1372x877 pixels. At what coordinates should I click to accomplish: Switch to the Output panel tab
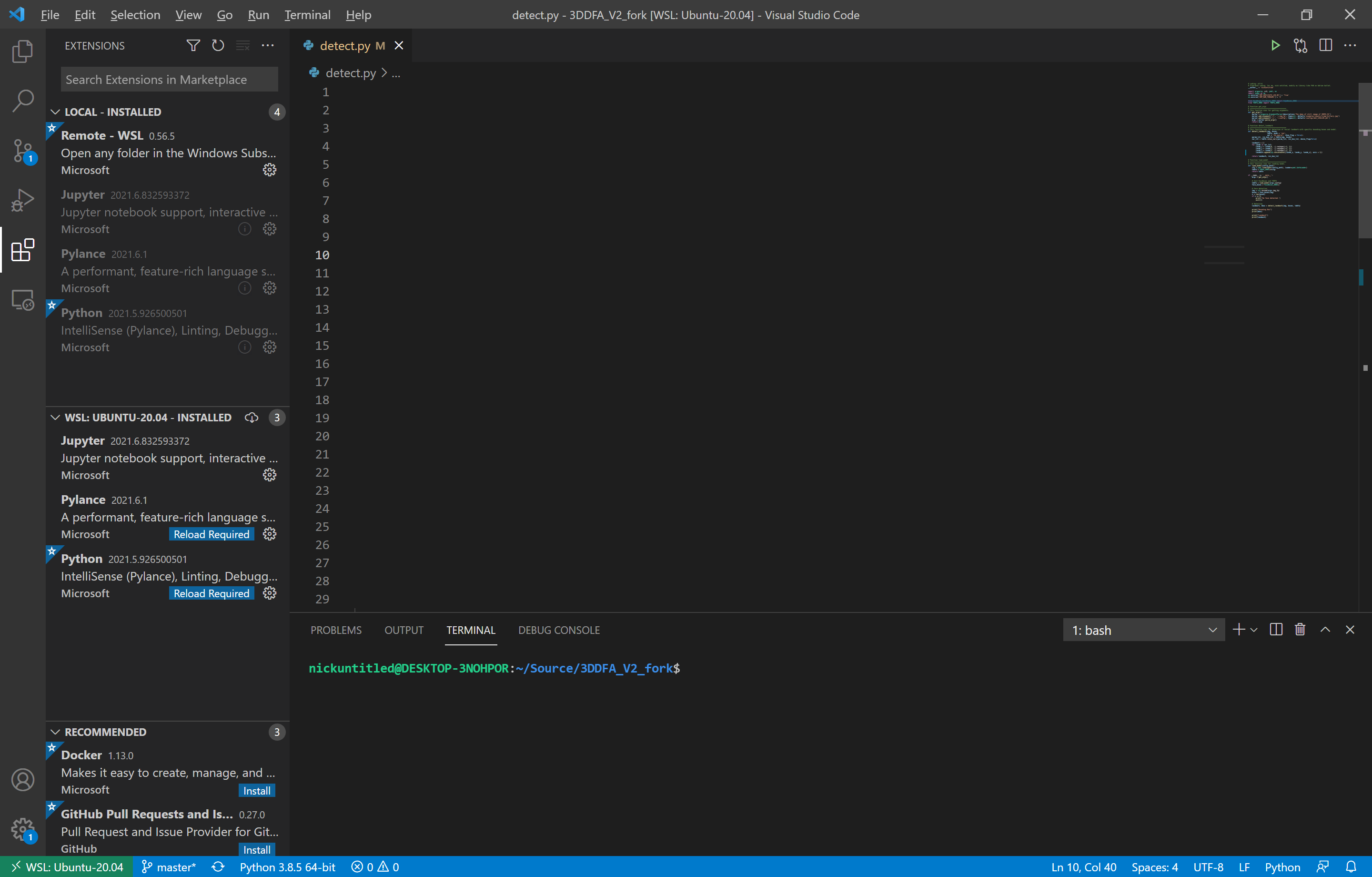(404, 630)
